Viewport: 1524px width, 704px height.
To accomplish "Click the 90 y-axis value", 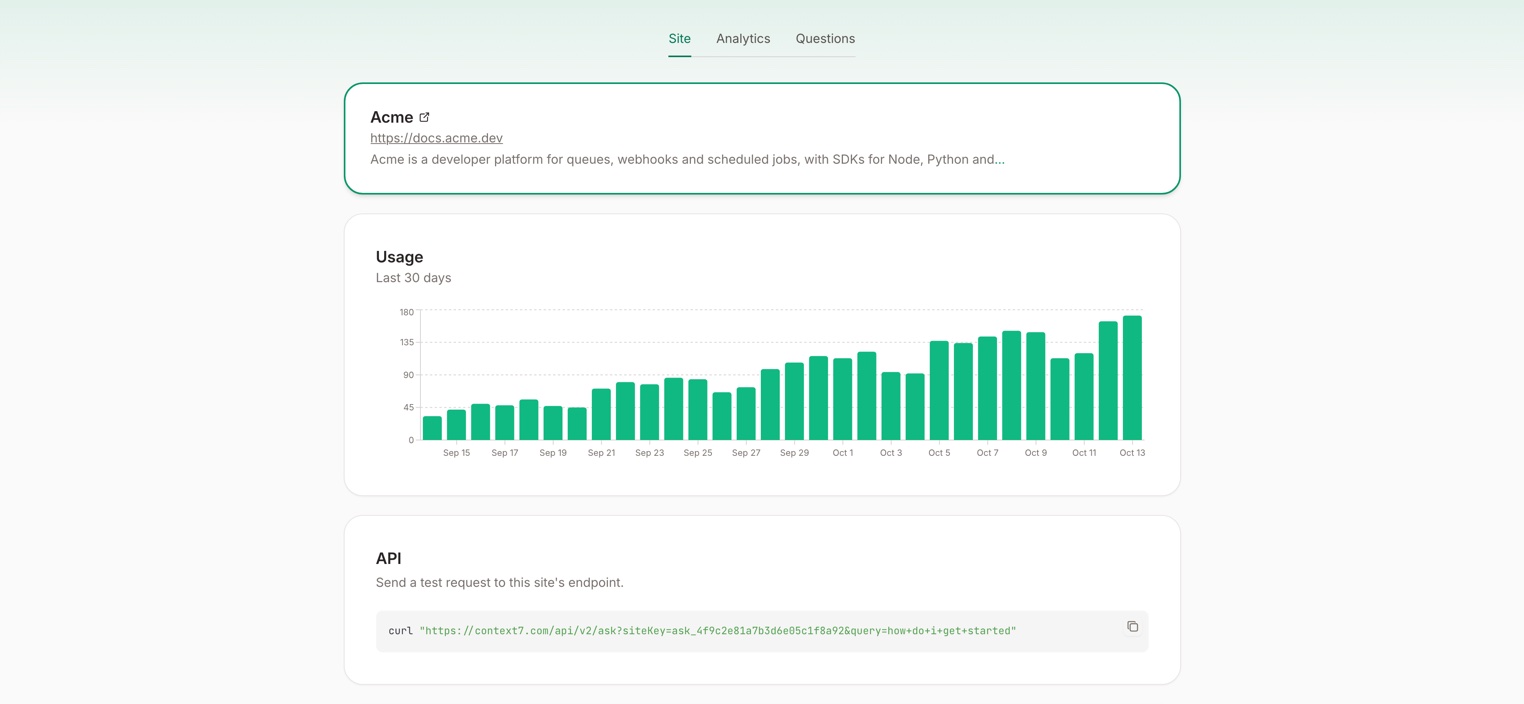I will [408, 375].
